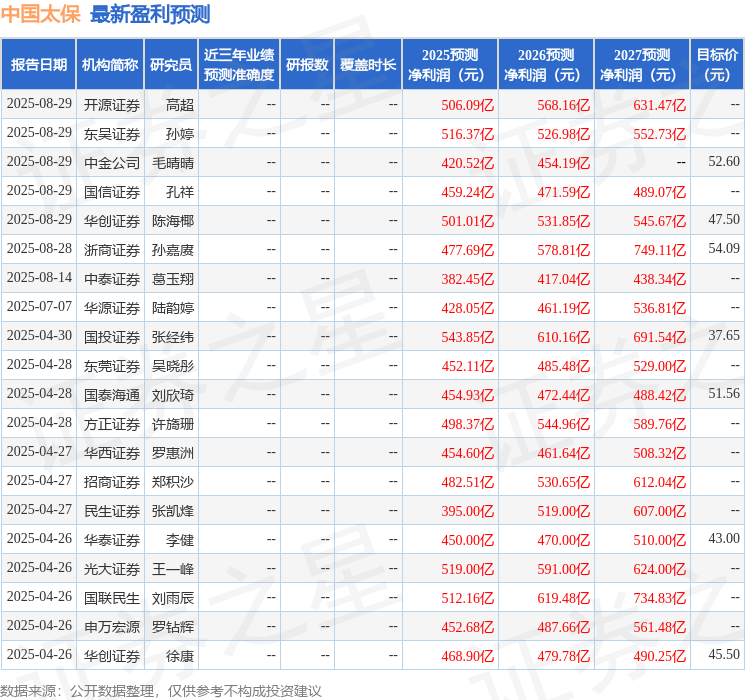Click the 中金公司 target price 52.60
This screenshot has height=700, width=745.
pyautogui.click(x=724, y=162)
